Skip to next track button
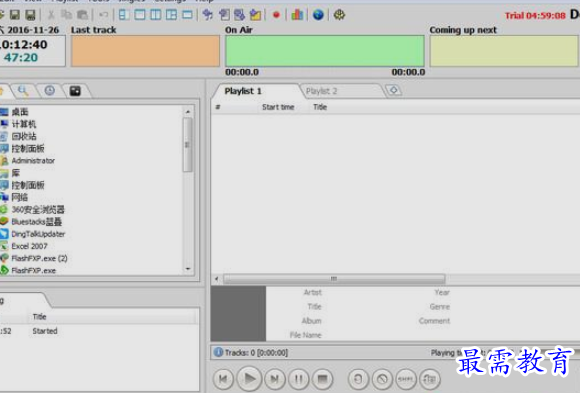The height and width of the screenshot is (393, 580). (274, 379)
